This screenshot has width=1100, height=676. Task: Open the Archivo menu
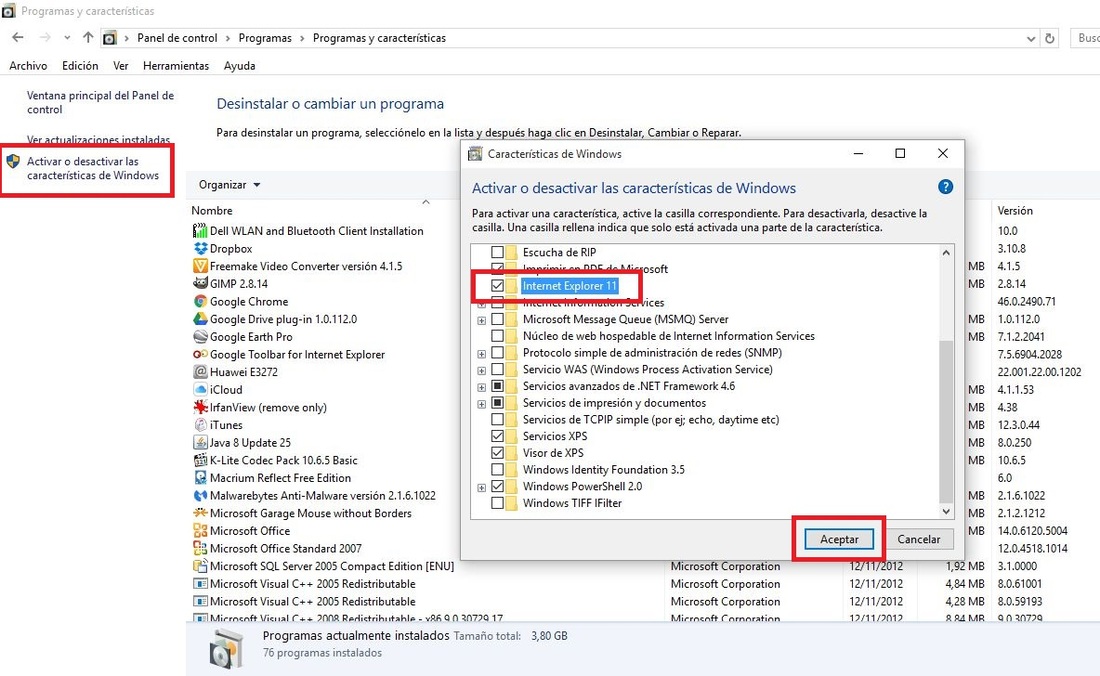point(28,66)
